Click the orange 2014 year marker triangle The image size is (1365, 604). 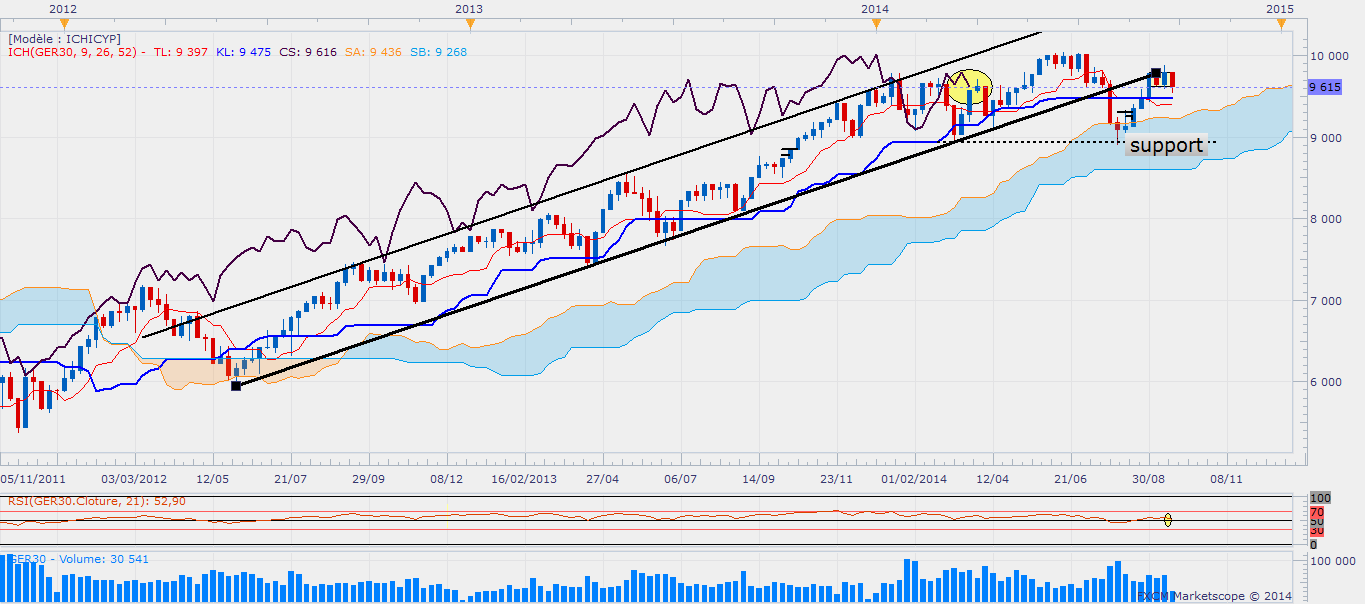875,23
